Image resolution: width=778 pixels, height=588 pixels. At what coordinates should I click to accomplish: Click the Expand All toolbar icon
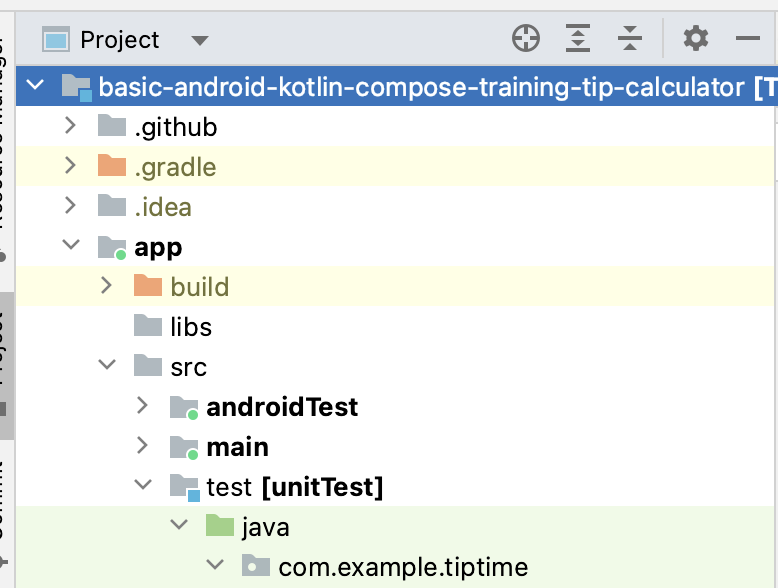point(578,39)
